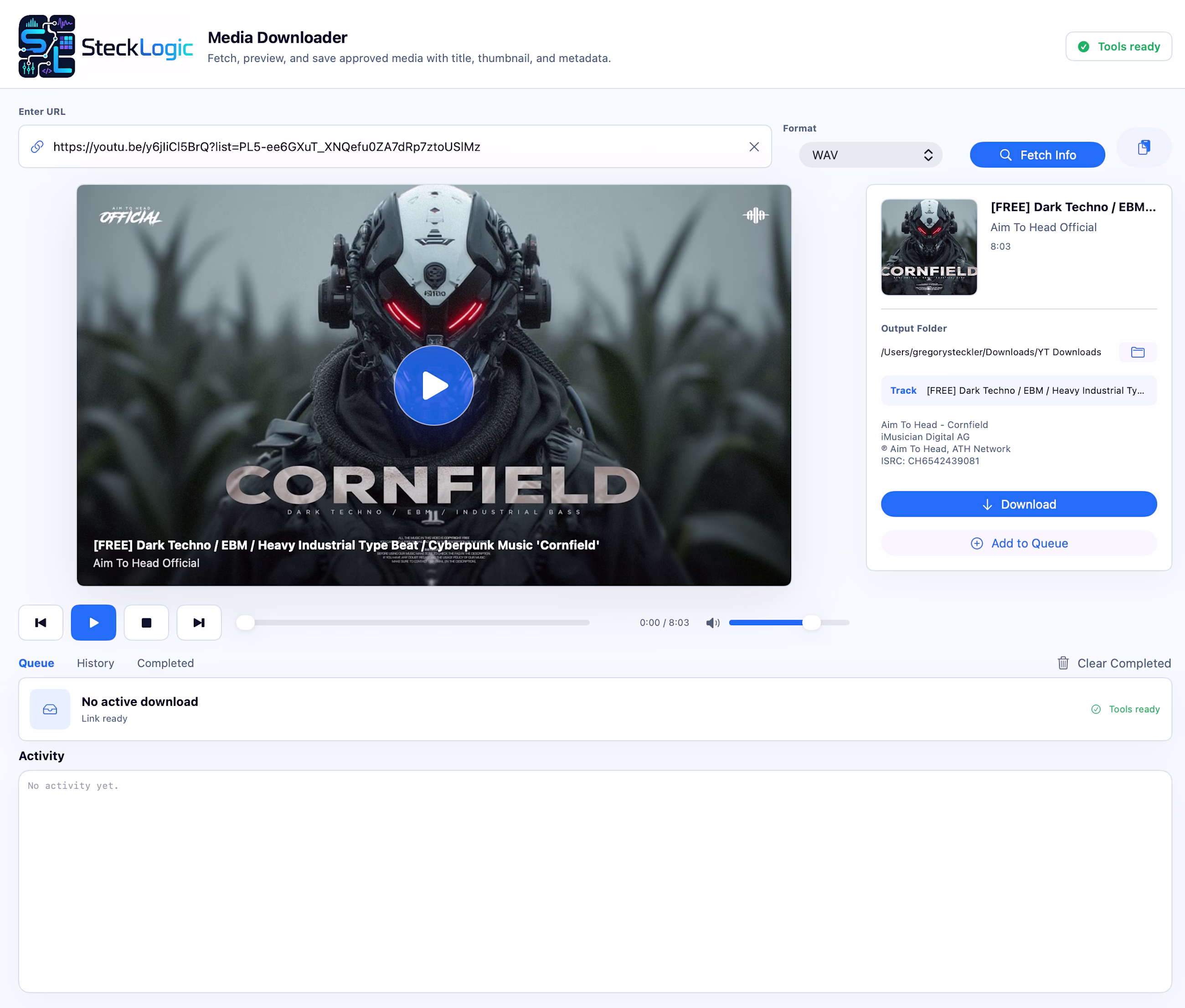Click the Download button
The width and height of the screenshot is (1185, 1008).
[1019, 504]
